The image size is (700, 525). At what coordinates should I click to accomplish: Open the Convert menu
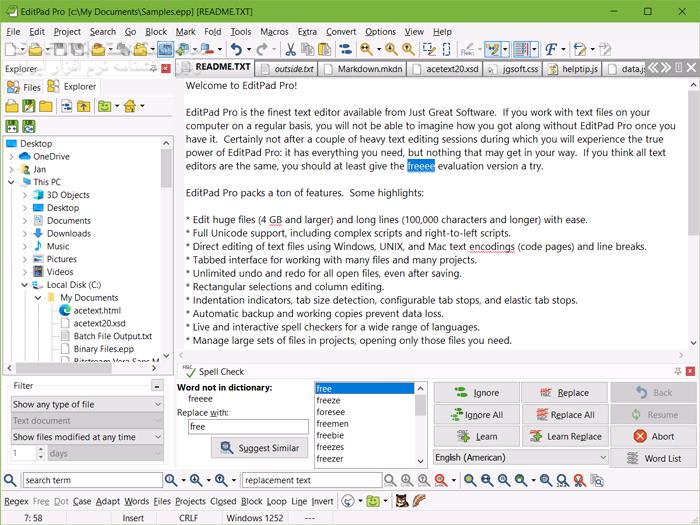[x=340, y=31]
